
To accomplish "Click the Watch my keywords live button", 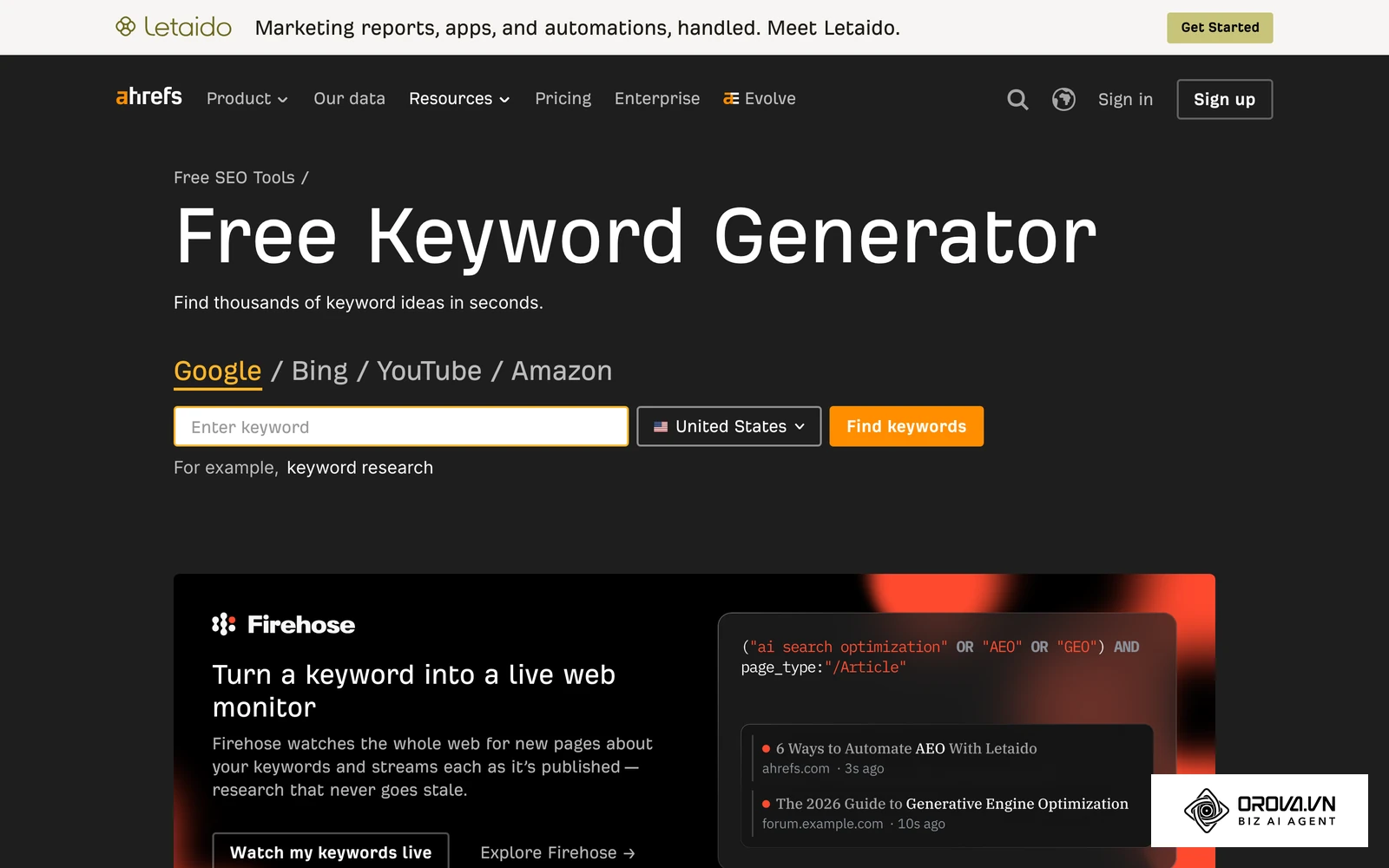I will click(331, 852).
